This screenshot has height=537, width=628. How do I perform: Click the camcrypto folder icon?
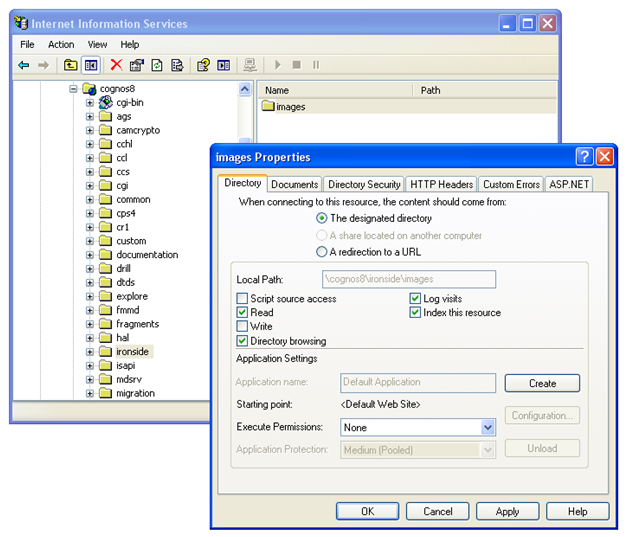pos(105,130)
